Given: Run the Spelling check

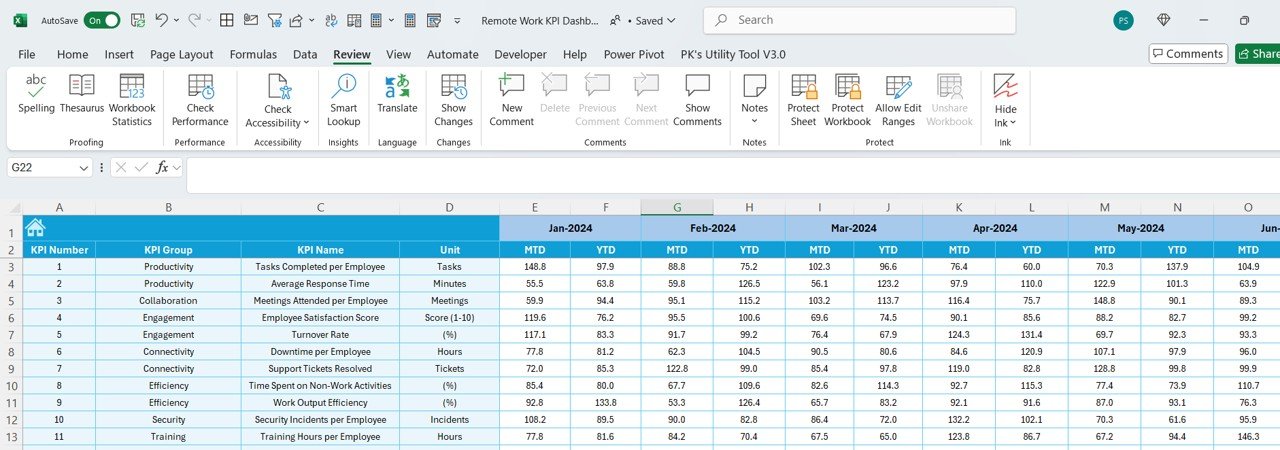Looking at the screenshot, I should (x=36, y=94).
